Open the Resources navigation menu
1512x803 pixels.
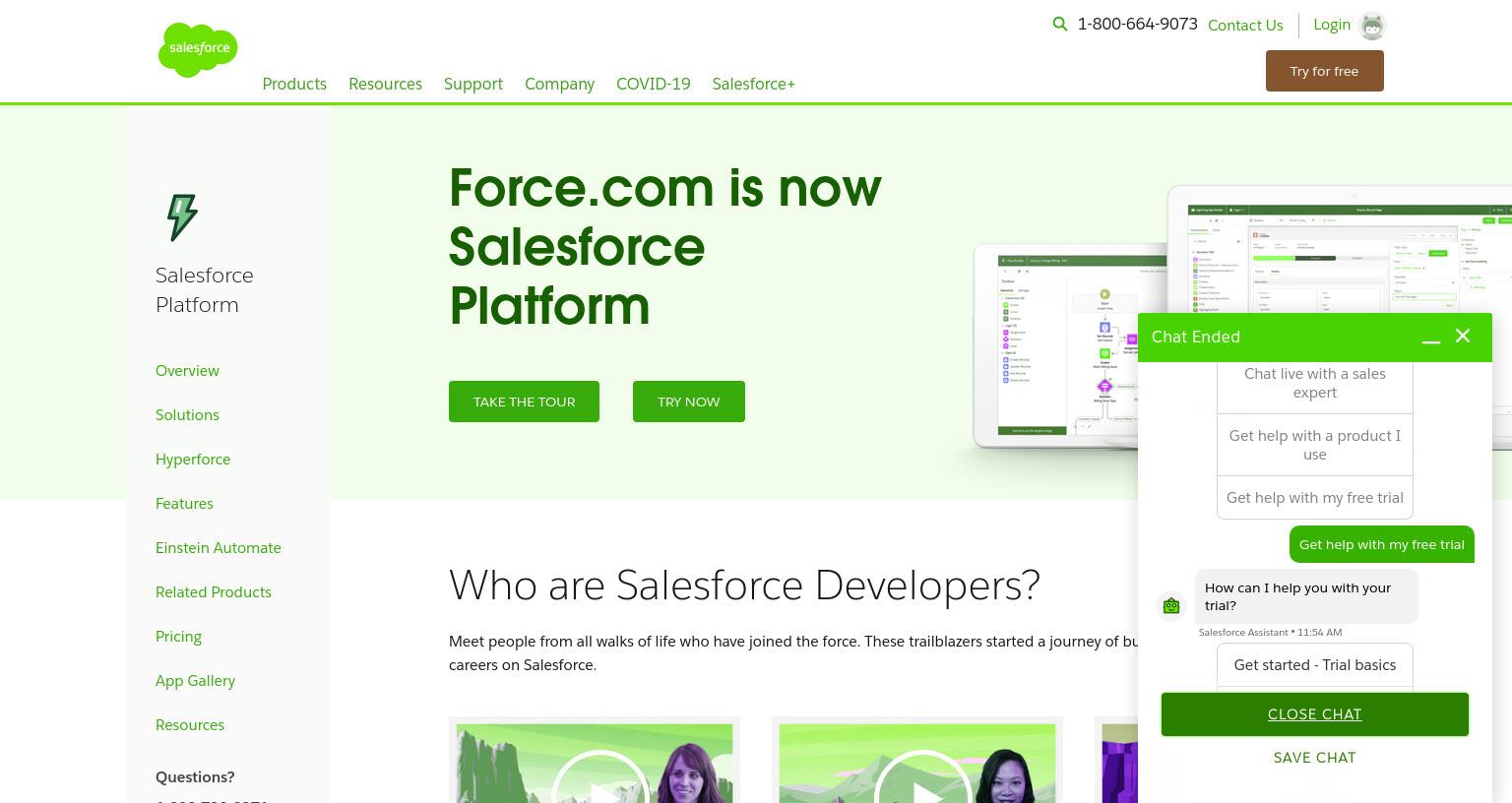385,85
